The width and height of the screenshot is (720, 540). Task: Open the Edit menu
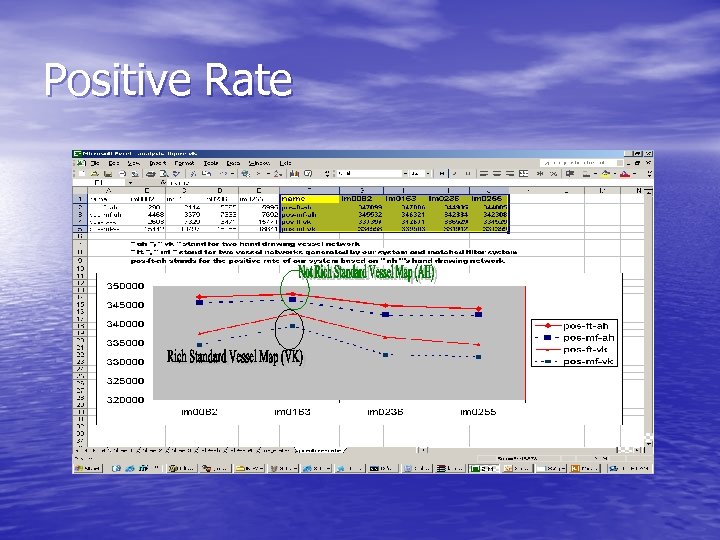tap(114, 163)
